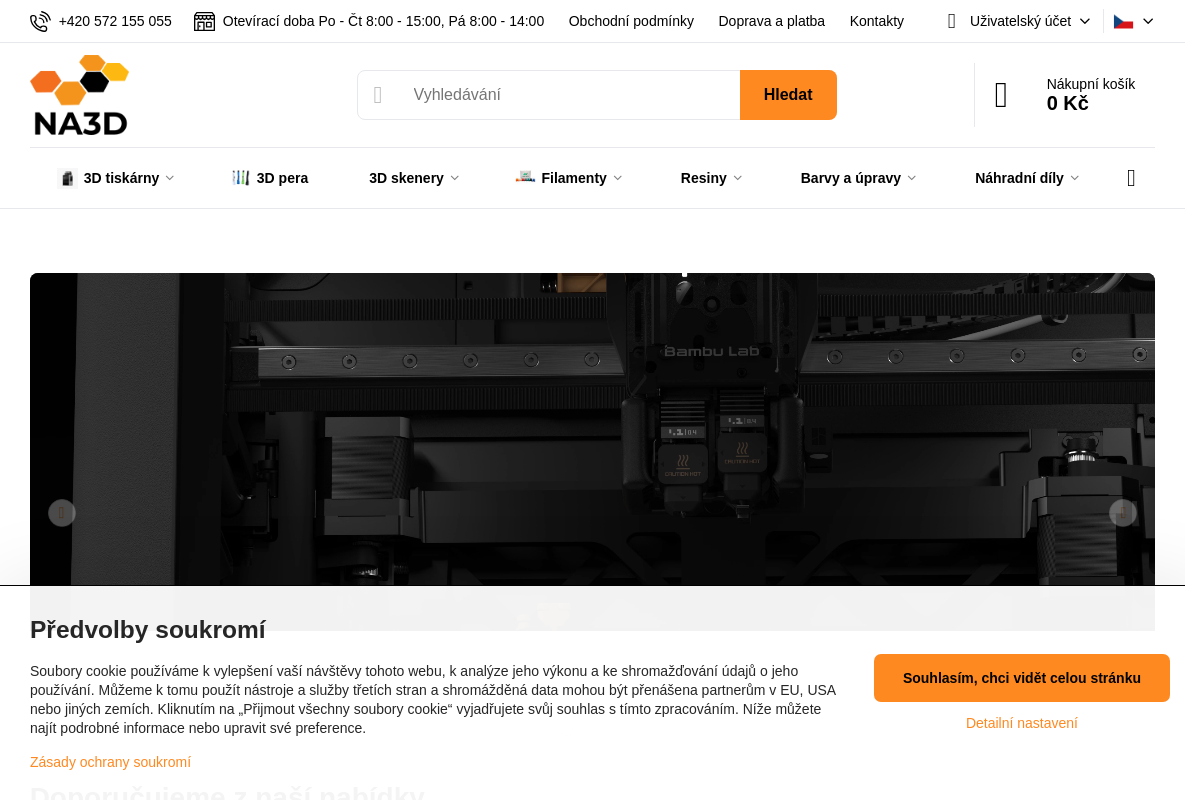
Task: Open the Resiny menu
Action: coord(704,178)
